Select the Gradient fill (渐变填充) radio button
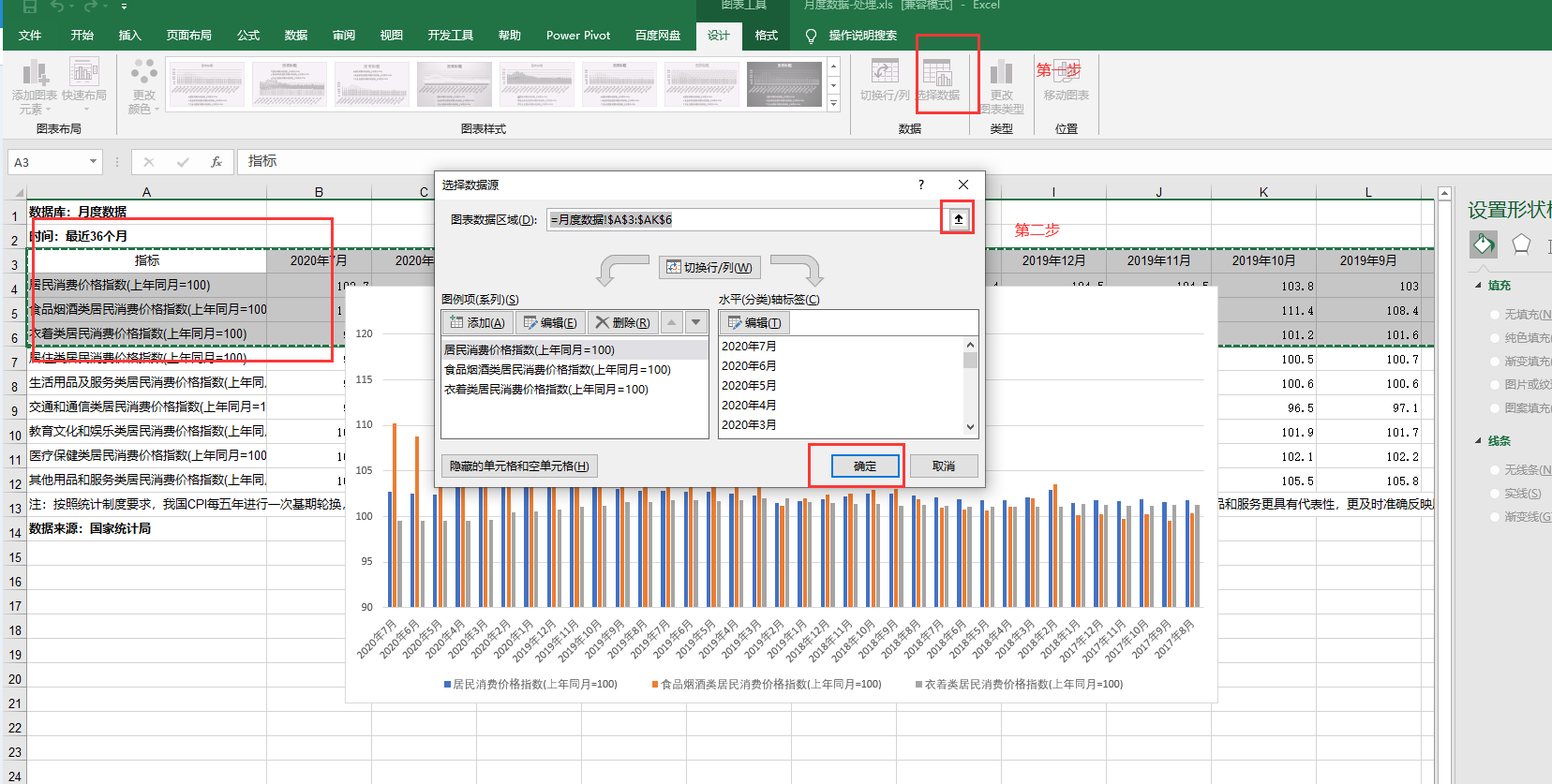This screenshot has width=1552, height=784. point(1496,362)
